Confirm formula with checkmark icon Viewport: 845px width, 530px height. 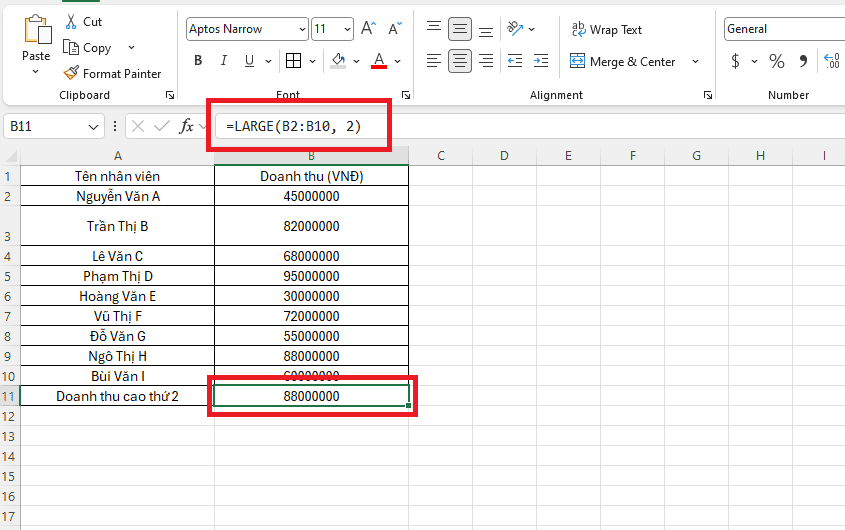[162, 127]
